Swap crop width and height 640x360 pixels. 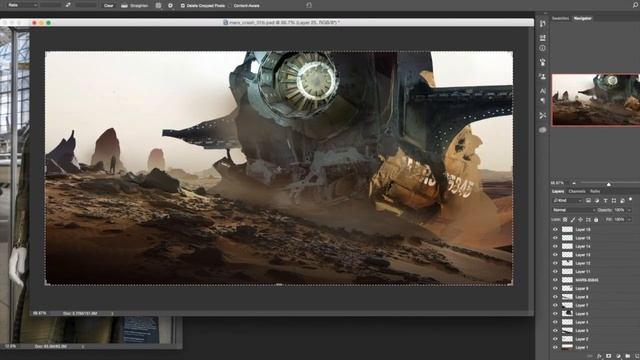click(x=68, y=5)
